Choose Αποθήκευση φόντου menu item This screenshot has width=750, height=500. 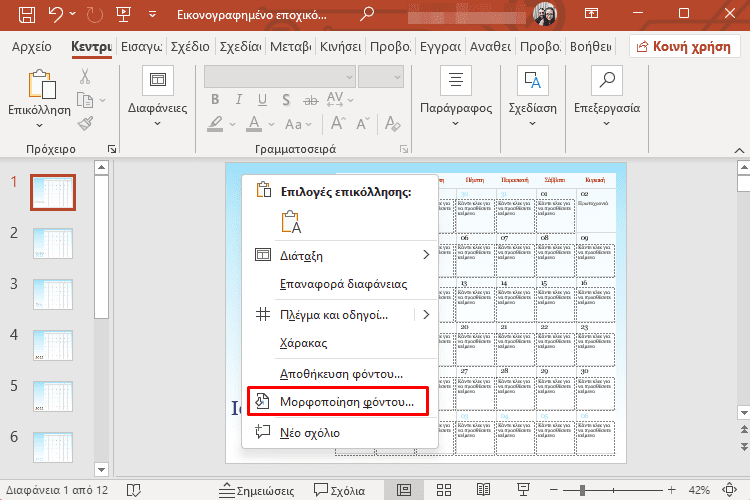coord(340,374)
